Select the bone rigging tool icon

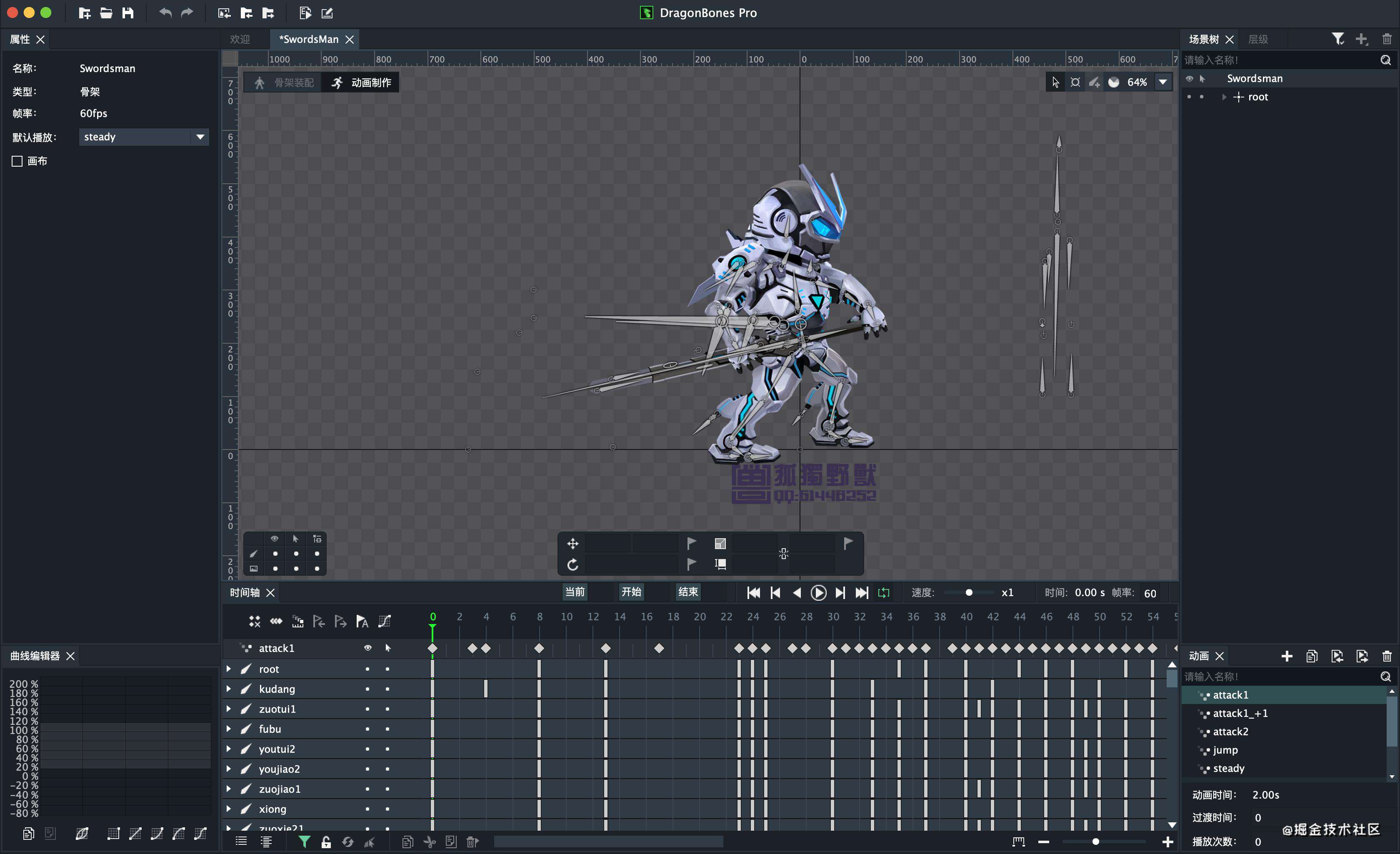pos(261,82)
